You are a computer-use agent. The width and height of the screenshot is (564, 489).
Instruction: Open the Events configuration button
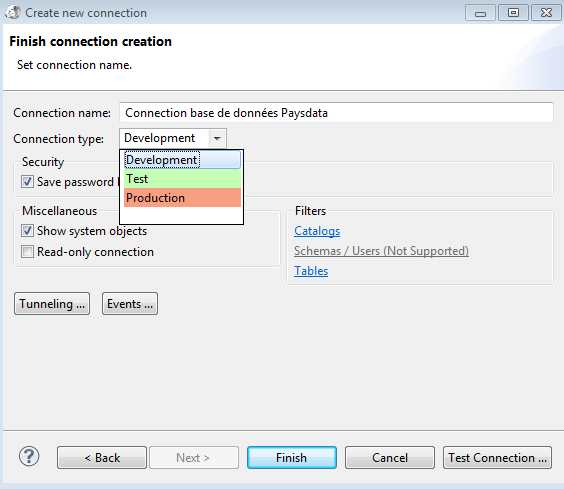[x=130, y=304]
